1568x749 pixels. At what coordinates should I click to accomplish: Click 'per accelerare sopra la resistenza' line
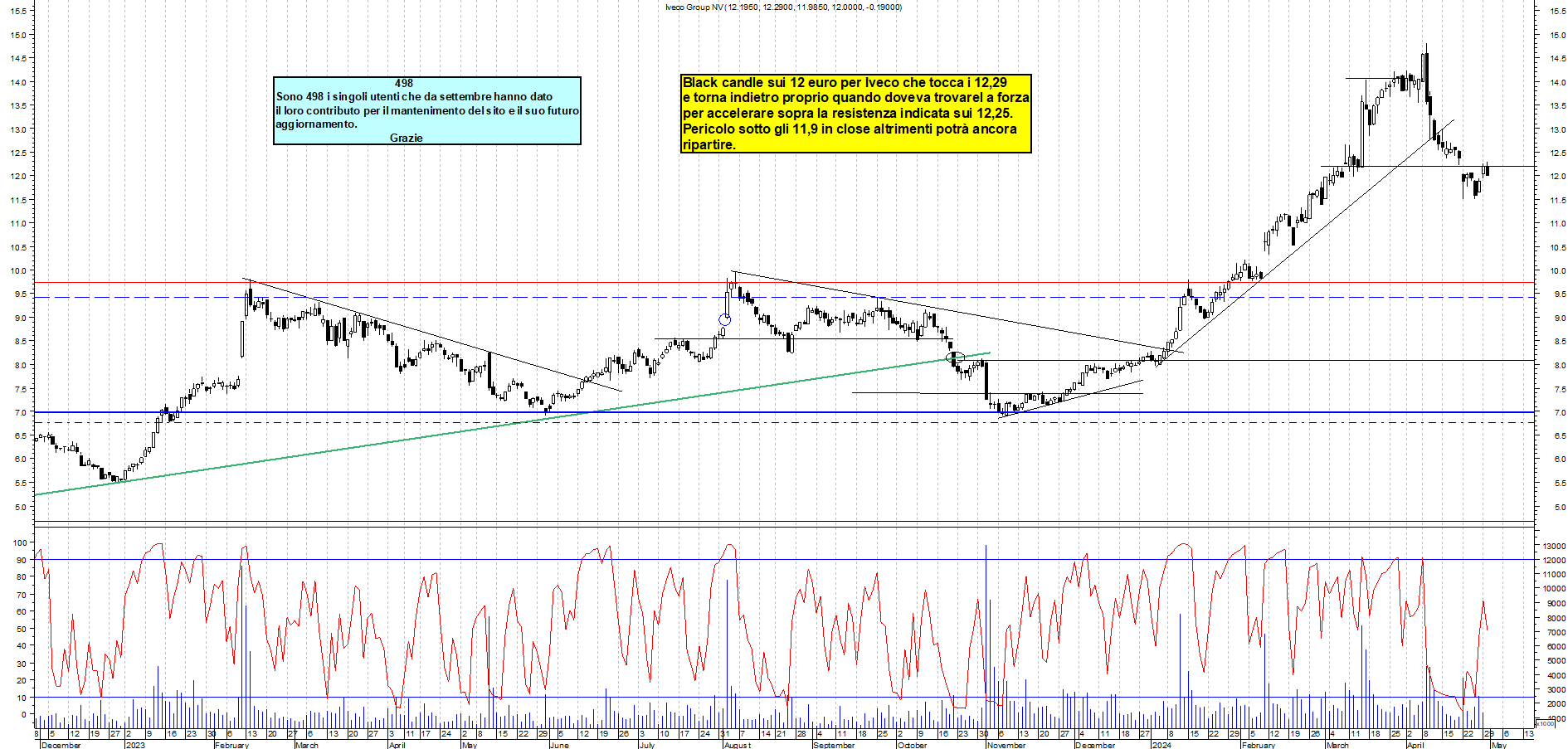pyautogui.click(x=848, y=113)
